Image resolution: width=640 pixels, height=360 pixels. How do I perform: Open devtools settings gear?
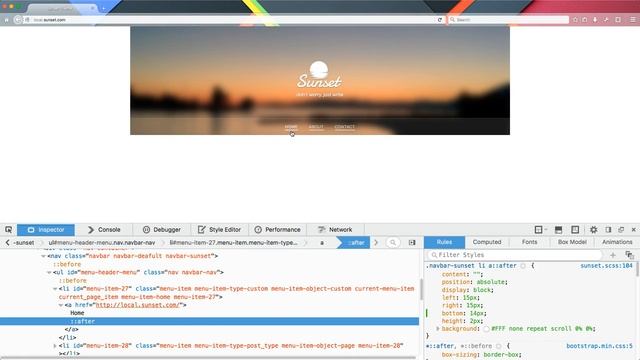(x=593, y=230)
